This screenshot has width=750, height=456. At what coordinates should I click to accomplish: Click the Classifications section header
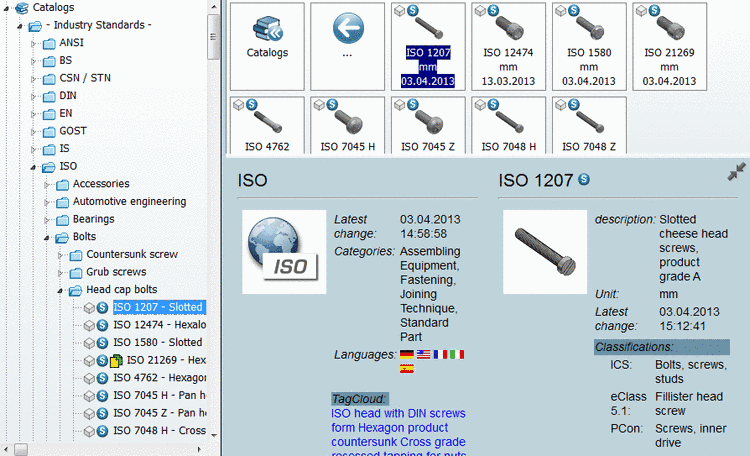tap(662, 347)
